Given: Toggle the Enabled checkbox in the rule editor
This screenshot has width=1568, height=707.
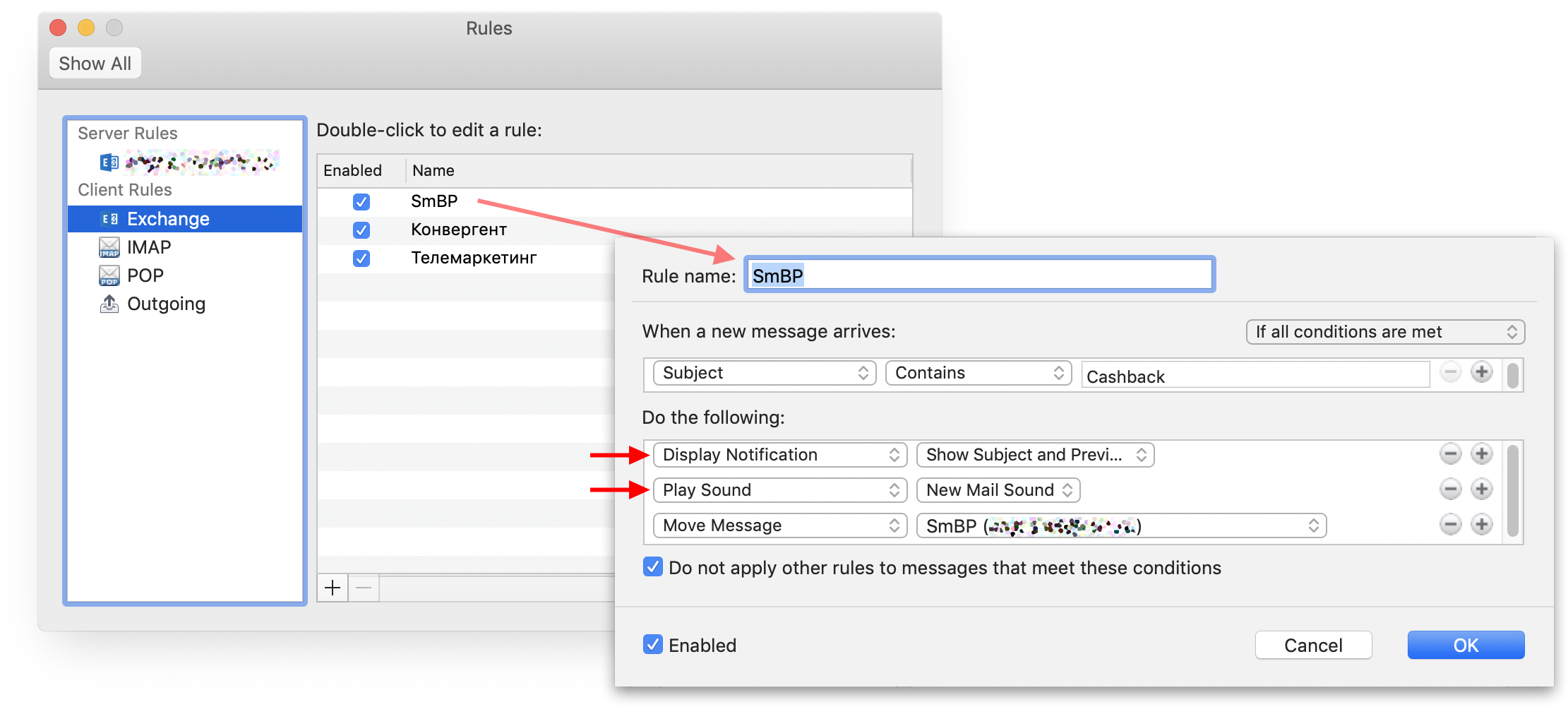Looking at the screenshot, I should [653, 645].
